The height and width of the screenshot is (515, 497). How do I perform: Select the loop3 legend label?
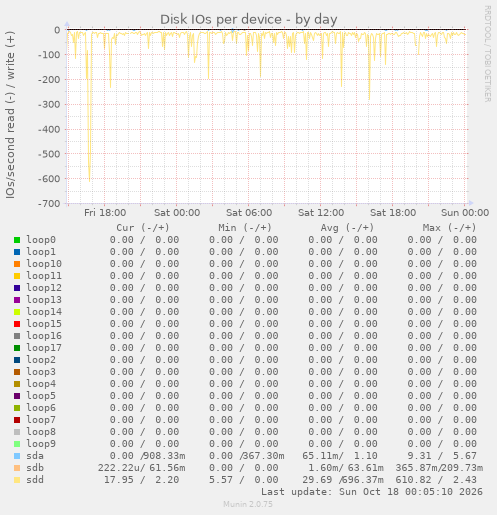[41, 372]
